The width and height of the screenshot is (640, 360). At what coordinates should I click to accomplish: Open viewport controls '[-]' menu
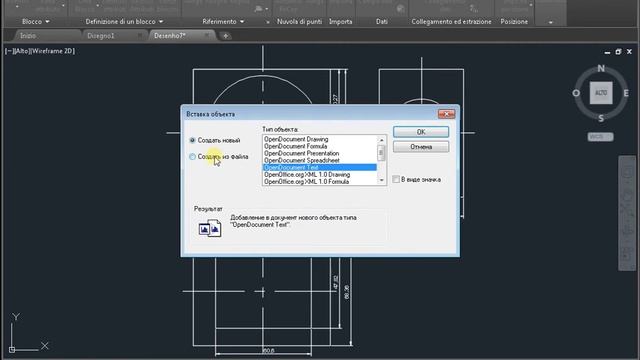click(9, 51)
